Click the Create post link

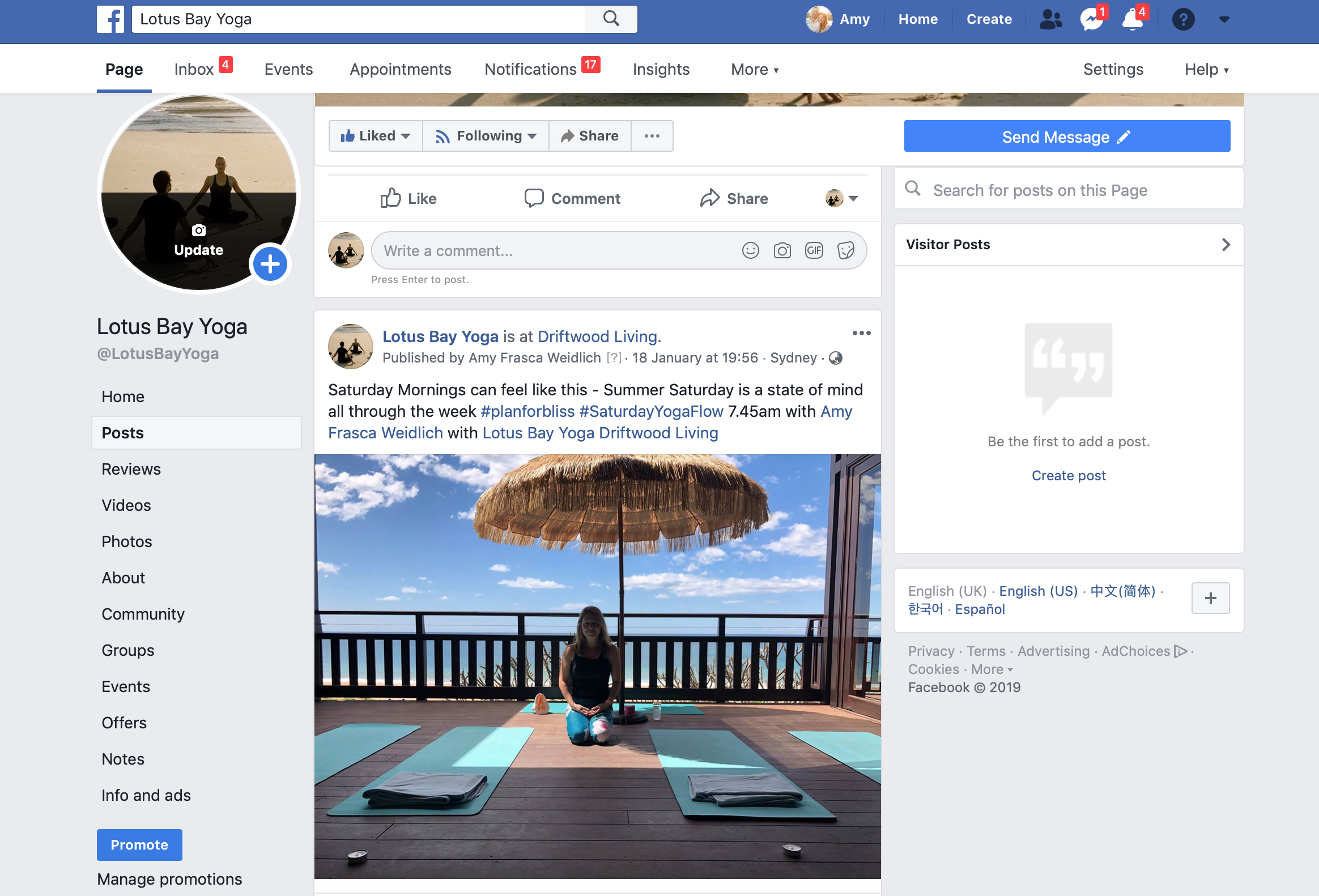coord(1069,475)
